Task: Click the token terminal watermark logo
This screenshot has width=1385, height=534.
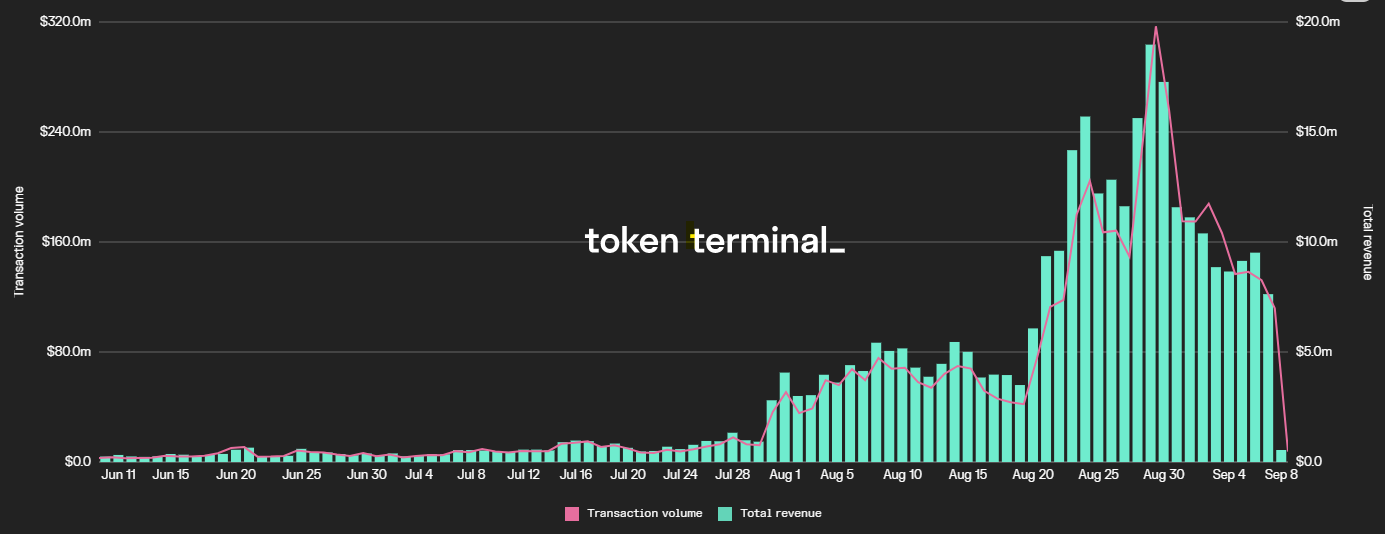Action: [x=714, y=240]
